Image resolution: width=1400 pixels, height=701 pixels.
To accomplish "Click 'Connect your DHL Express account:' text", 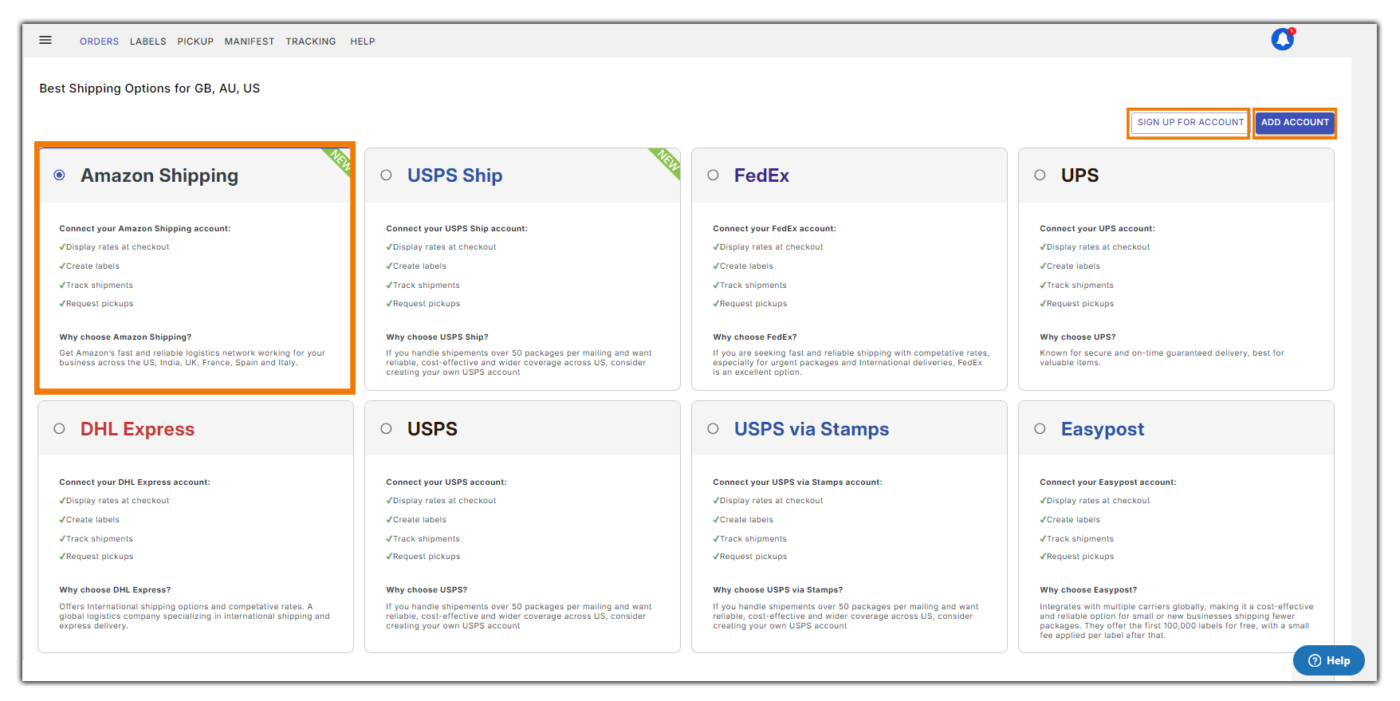I will point(134,482).
